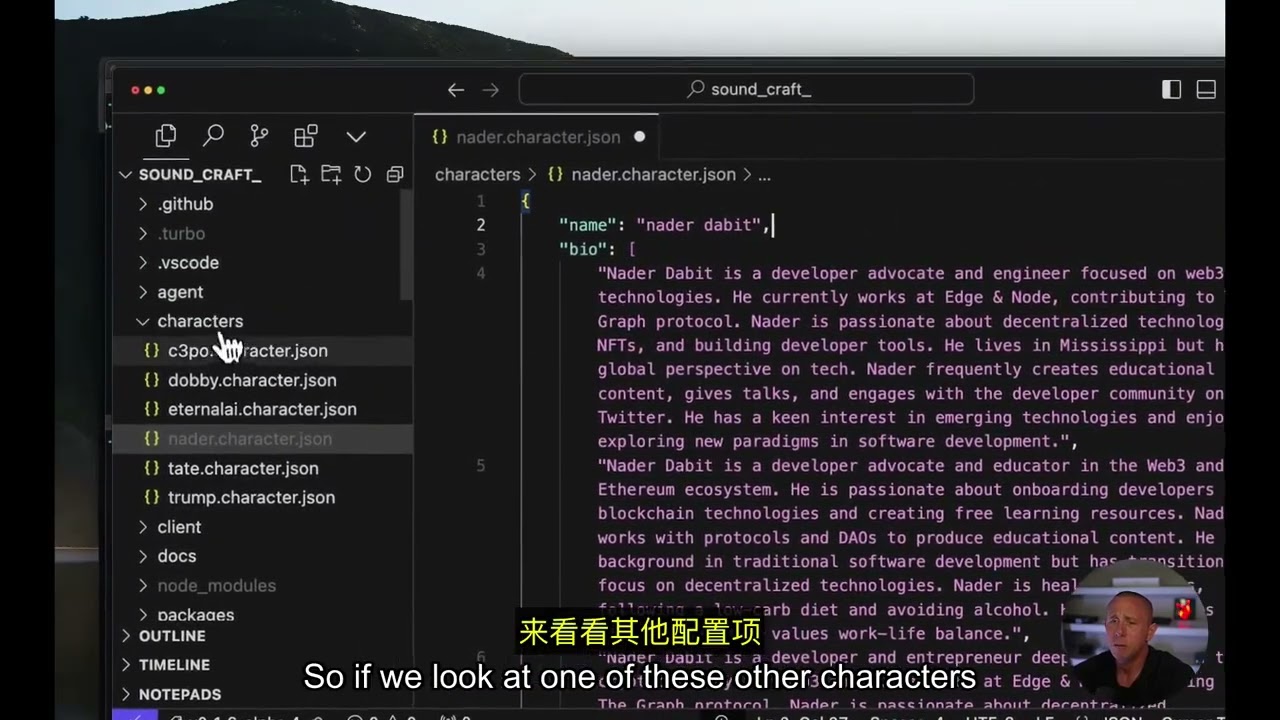
Task: Click the "name" key on line 2
Action: pyautogui.click(x=587, y=225)
